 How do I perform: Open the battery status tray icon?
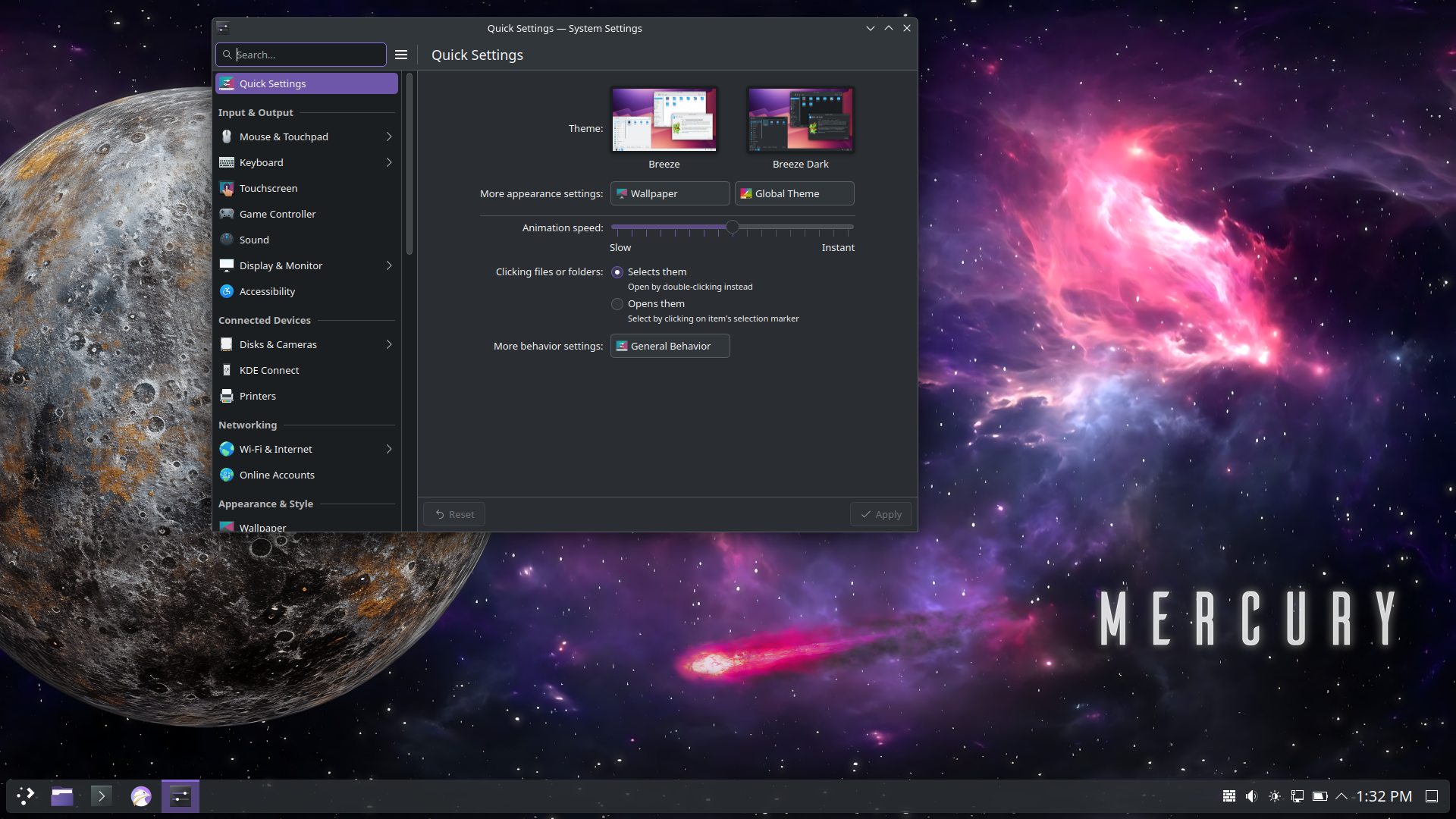1320,796
